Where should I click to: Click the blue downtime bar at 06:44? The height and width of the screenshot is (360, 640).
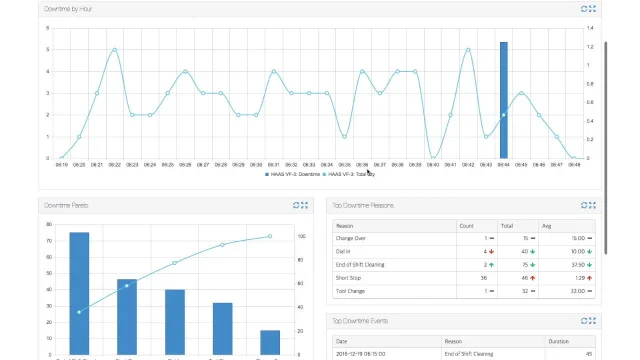[504, 100]
